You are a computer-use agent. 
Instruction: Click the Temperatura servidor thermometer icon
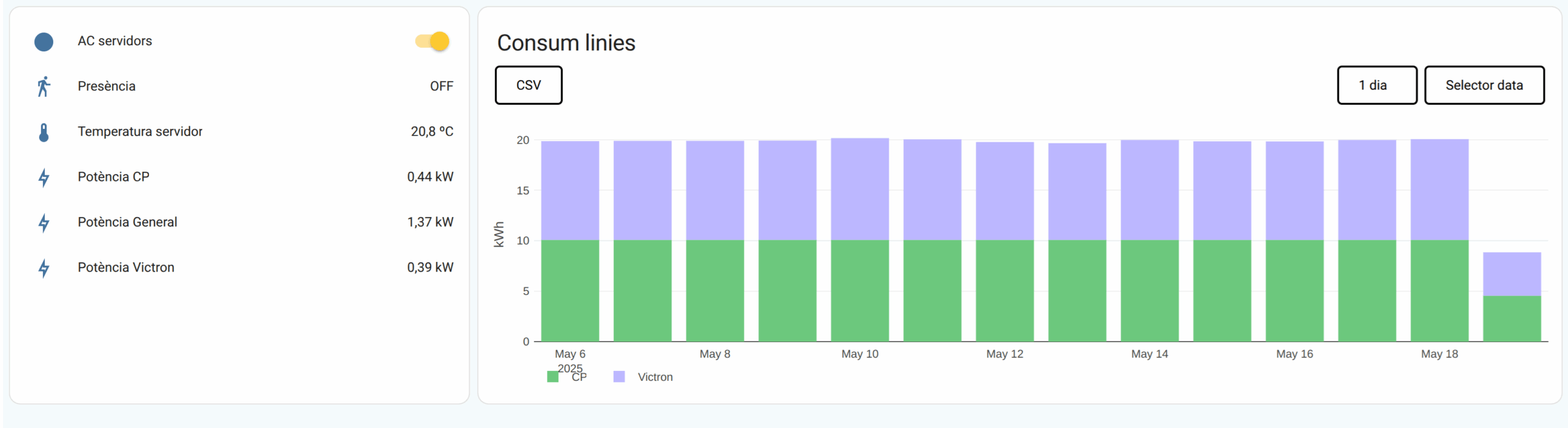point(43,132)
